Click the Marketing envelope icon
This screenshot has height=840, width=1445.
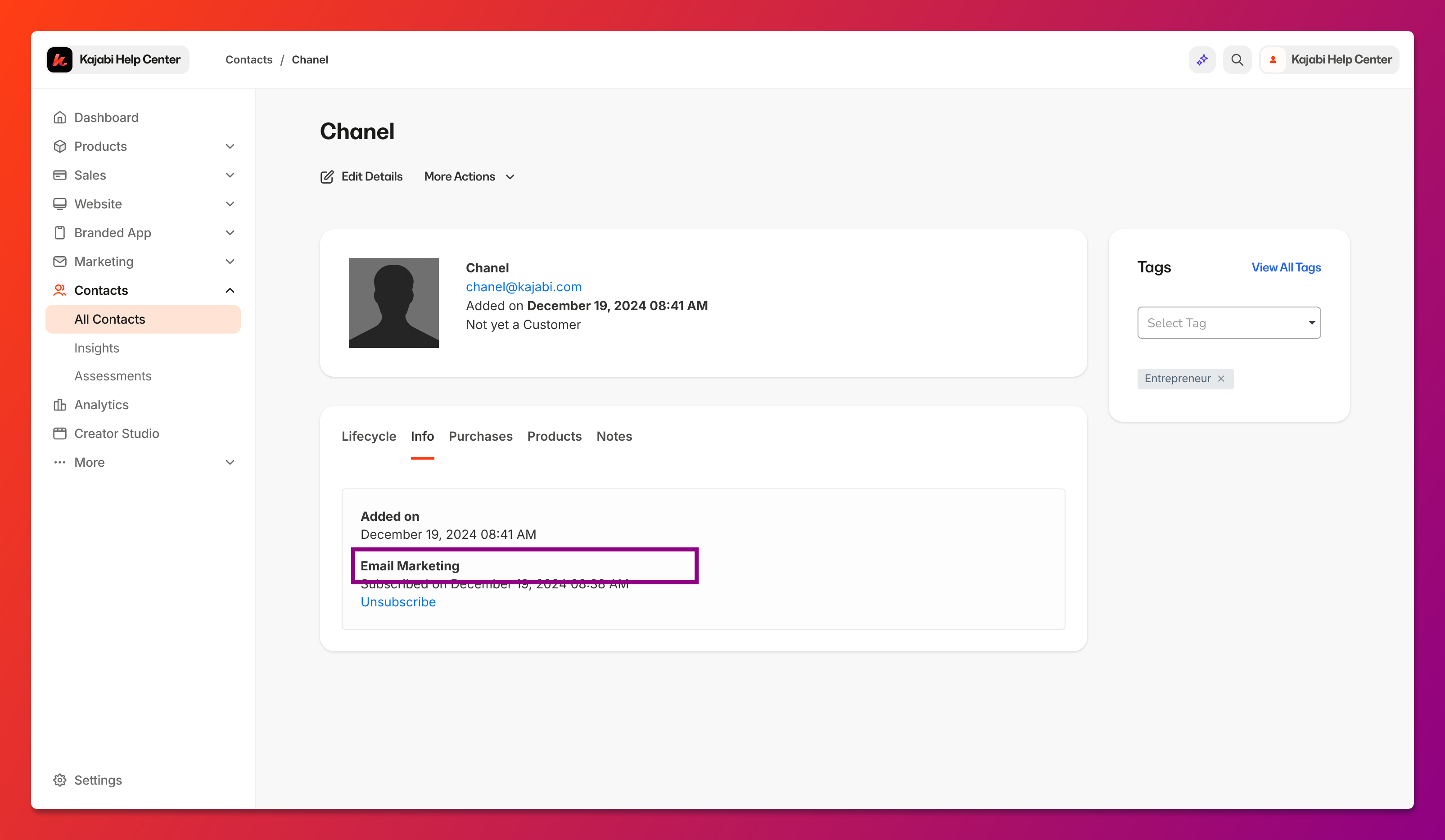pyautogui.click(x=59, y=262)
